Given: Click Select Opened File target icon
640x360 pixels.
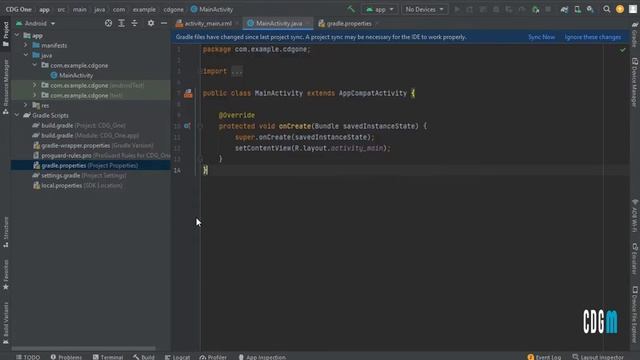Looking at the screenshot, I should tap(108, 23).
